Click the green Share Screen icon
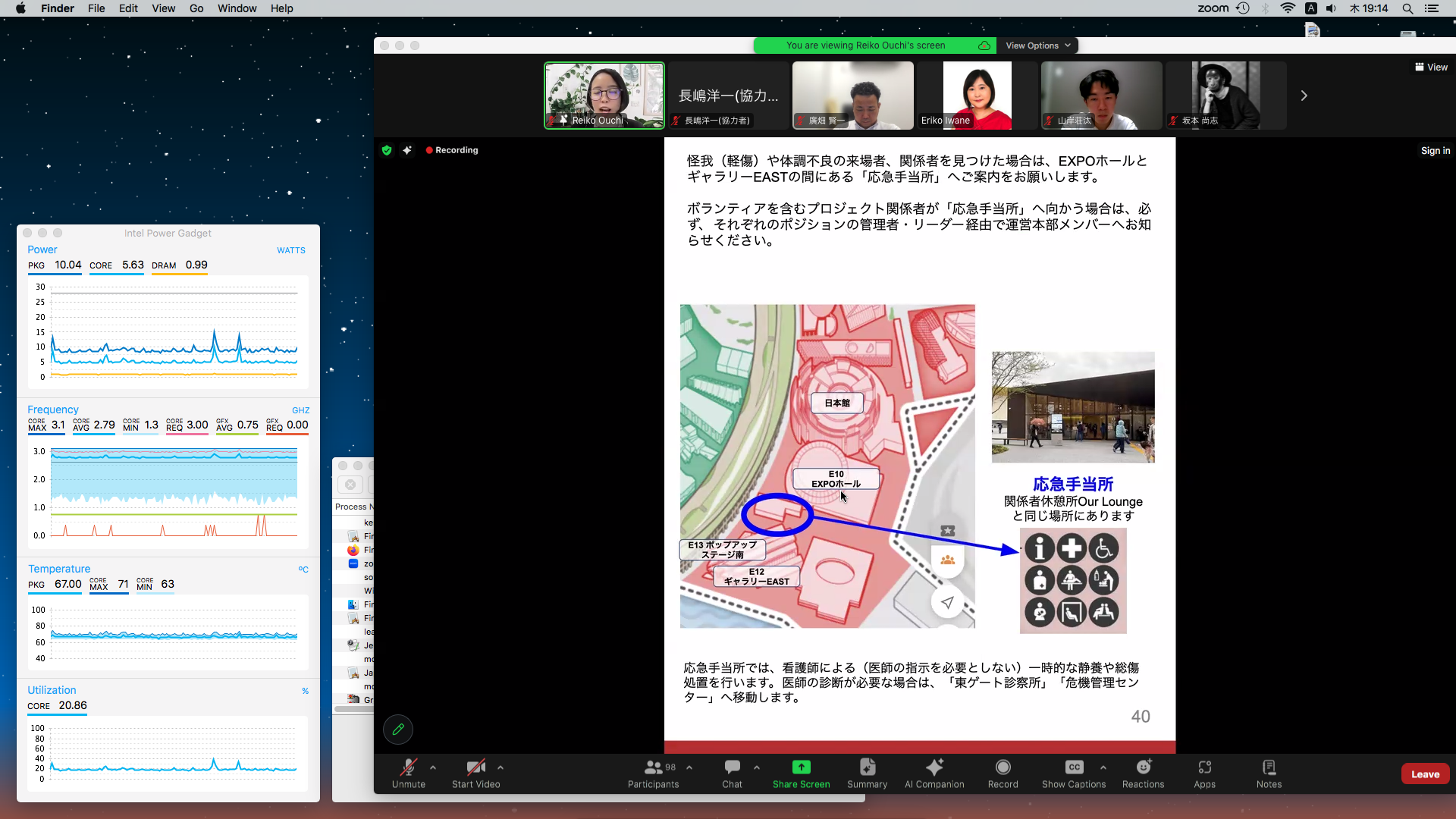 click(801, 767)
